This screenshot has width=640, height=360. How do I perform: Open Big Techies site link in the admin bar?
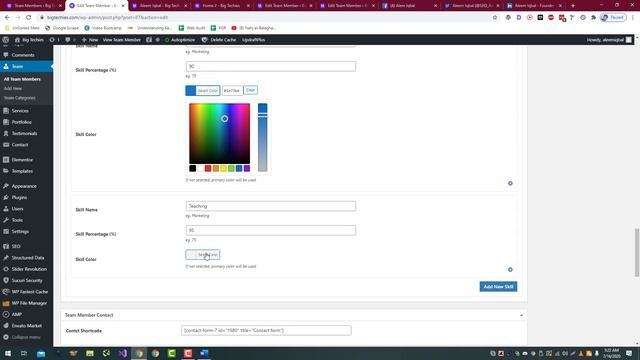point(29,40)
